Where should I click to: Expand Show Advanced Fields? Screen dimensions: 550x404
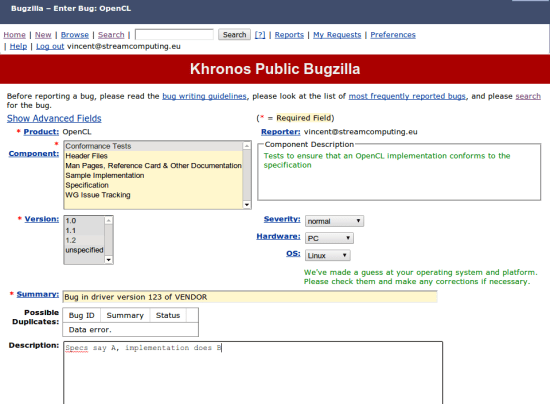coord(54,119)
